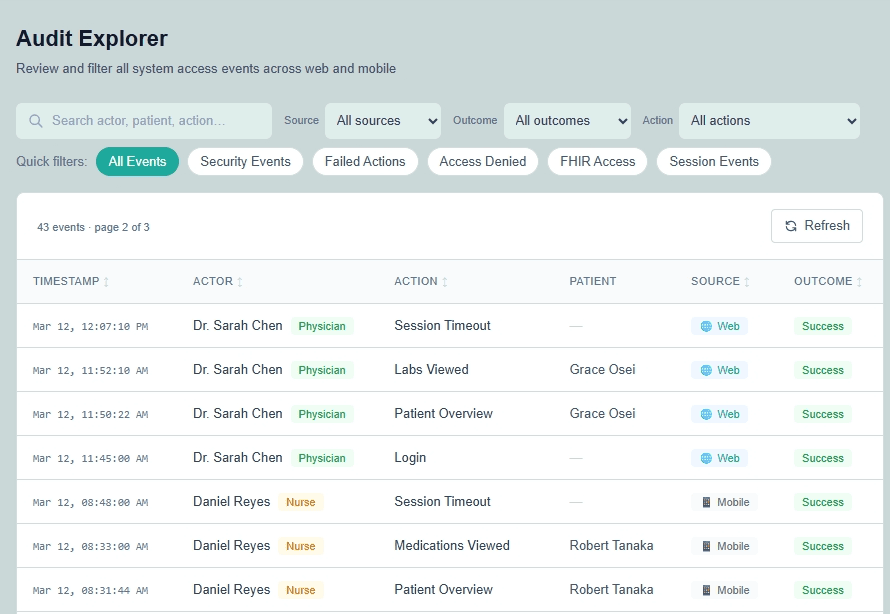Toggle the Security Events quick filter
The height and width of the screenshot is (614, 890).
pos(245,161)
